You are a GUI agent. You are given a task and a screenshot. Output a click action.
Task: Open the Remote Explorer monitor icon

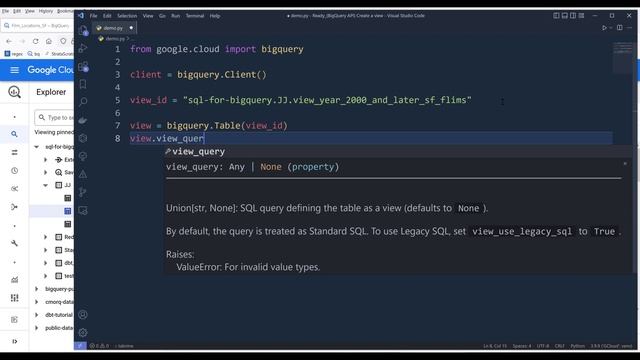pos(83,210)
